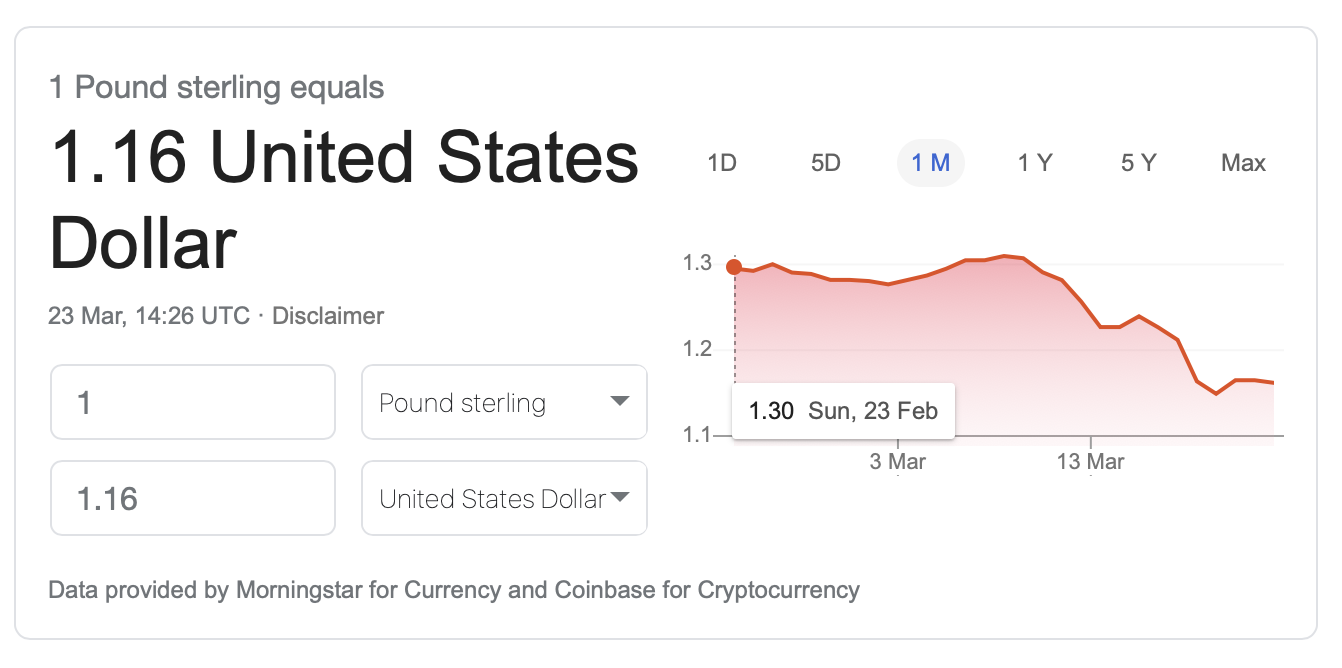Click the red data point marker on chart

pos(734,267)
